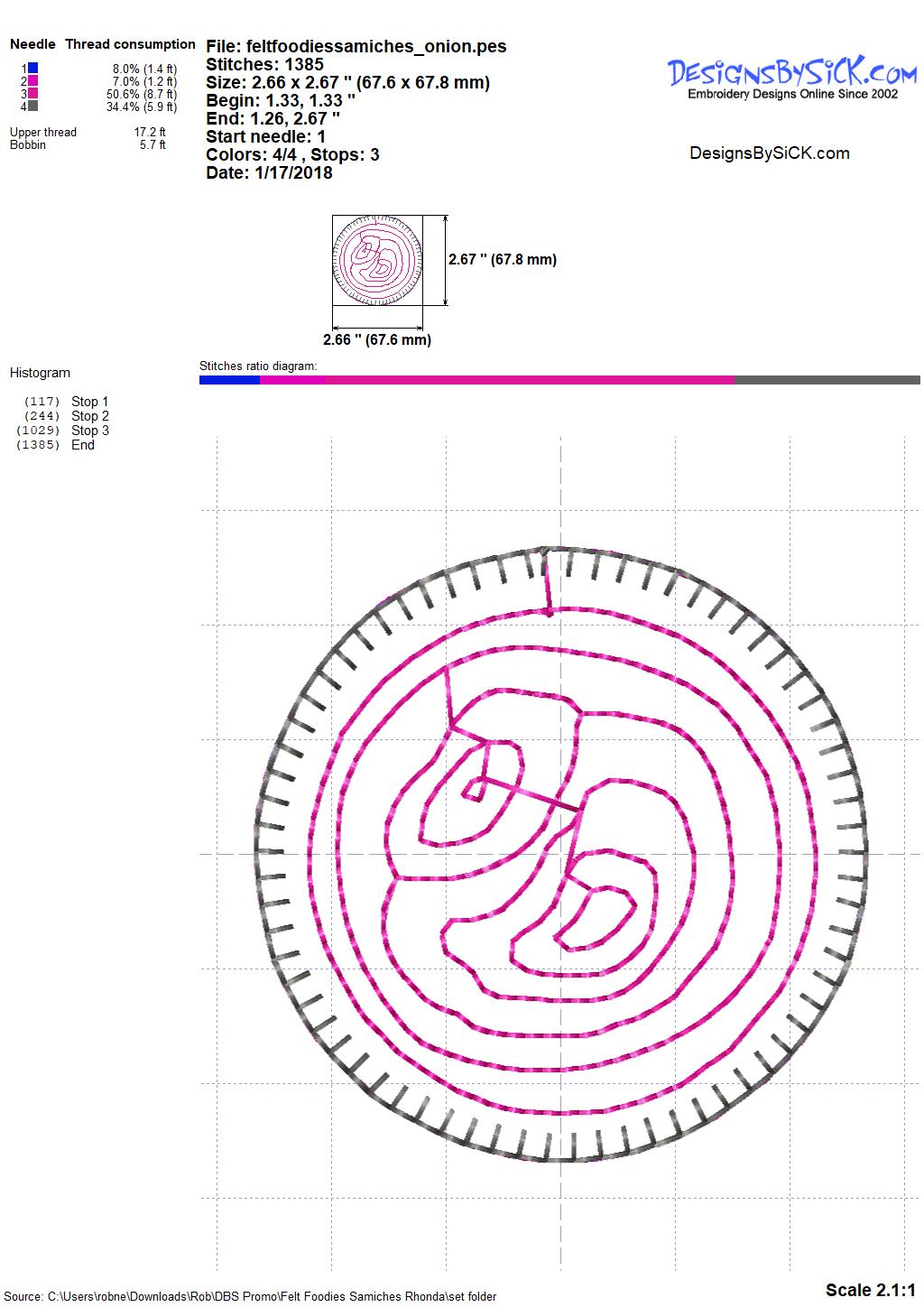
Task: Click the blue needle 1 color swatch
Action: [32, 68]
